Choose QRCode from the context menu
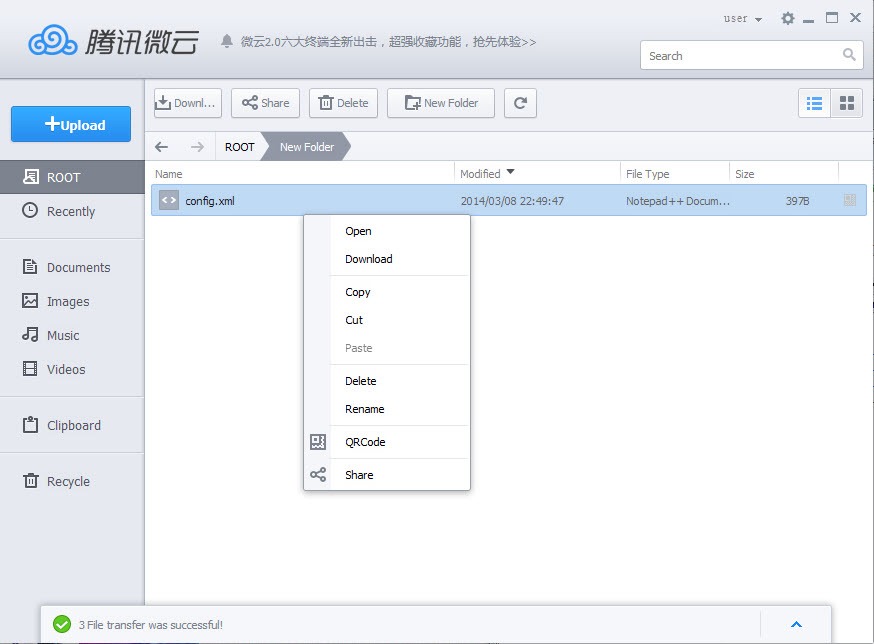Viewport: 874px width, 644px height. coord(387,442)
